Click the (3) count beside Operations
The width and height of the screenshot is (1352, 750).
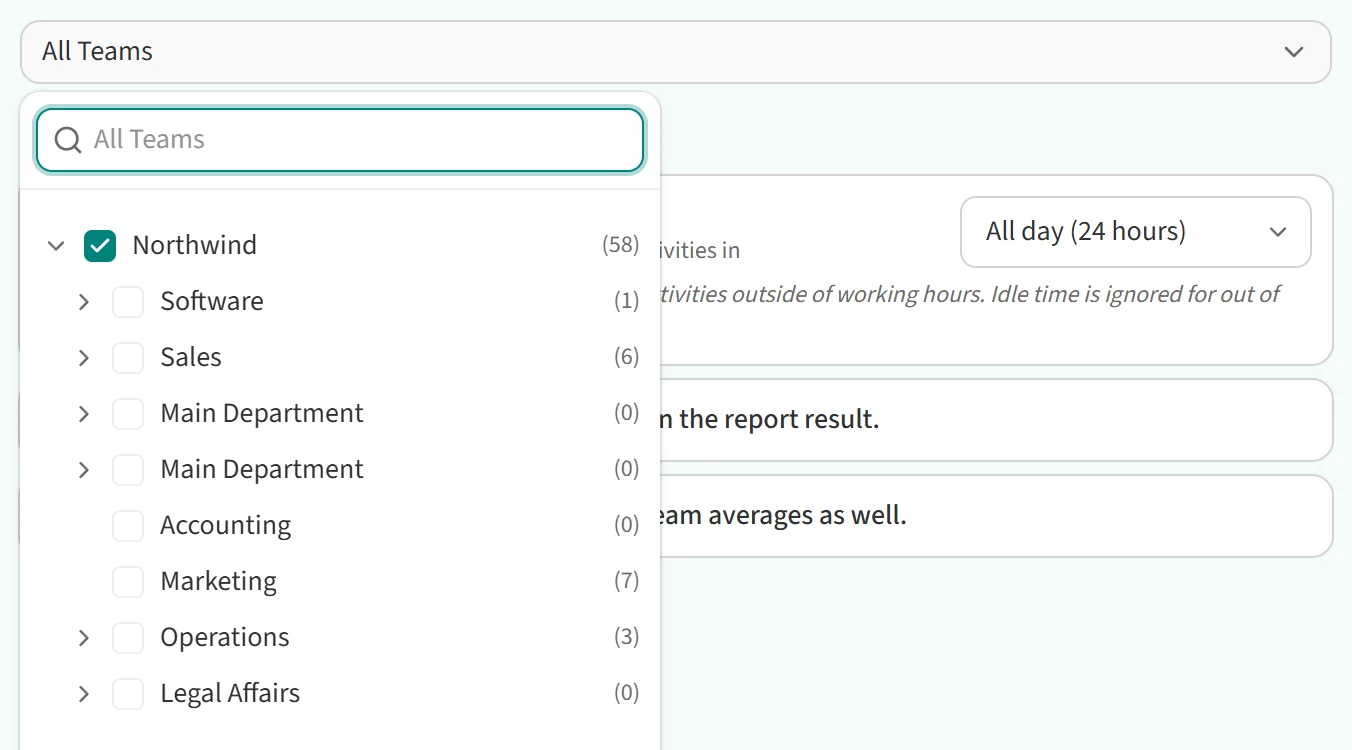(x=627, y=637)
